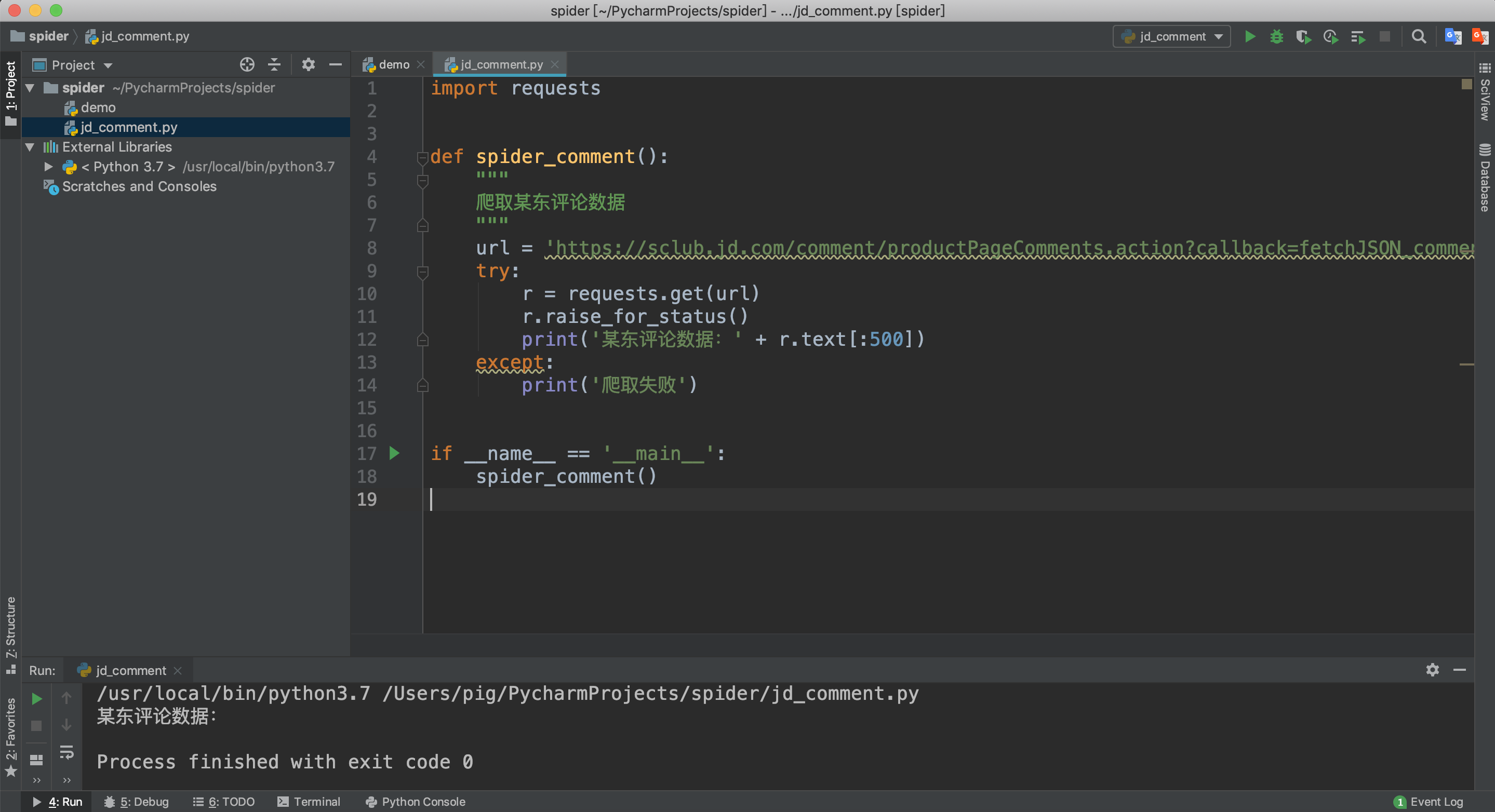Click the locate file crosshair icon
This screenshot has width=1495, height=812.
click(x=247, y=64)
